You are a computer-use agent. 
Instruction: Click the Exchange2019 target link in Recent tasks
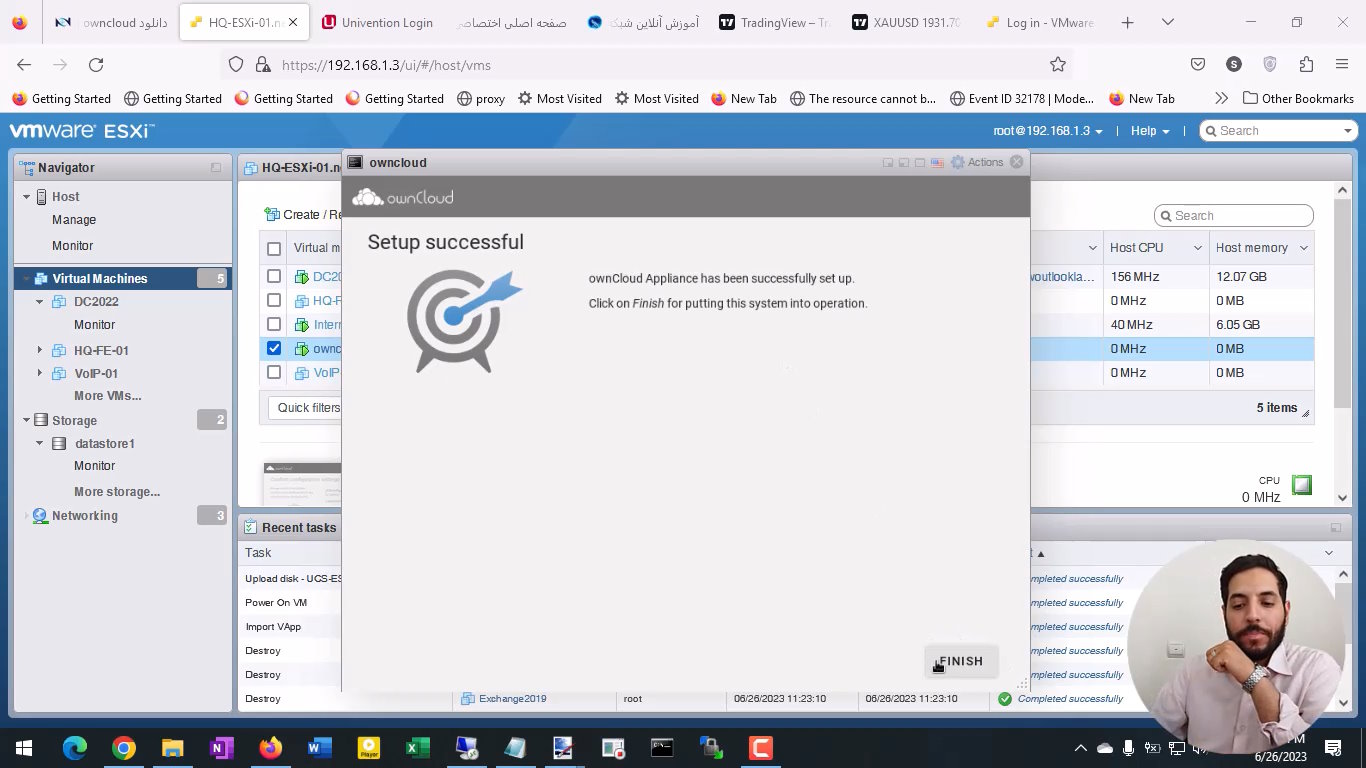tap(513, 699)
